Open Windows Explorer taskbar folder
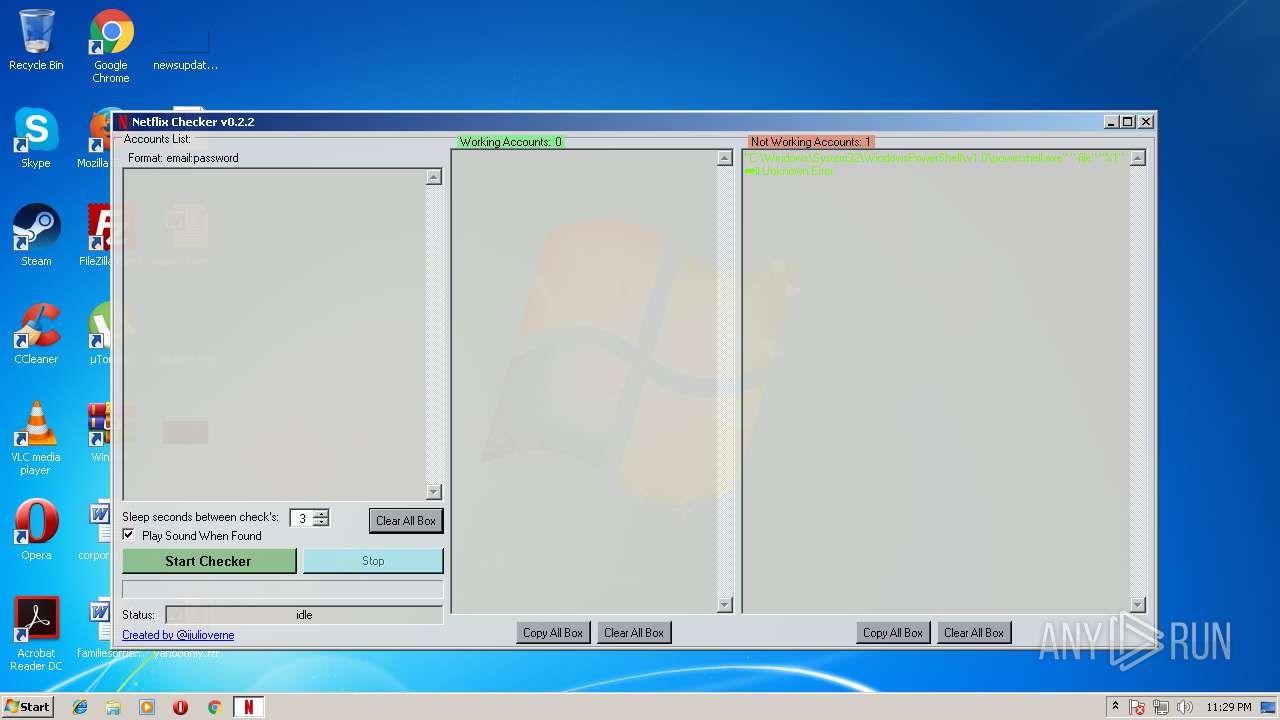 (113, 707)
